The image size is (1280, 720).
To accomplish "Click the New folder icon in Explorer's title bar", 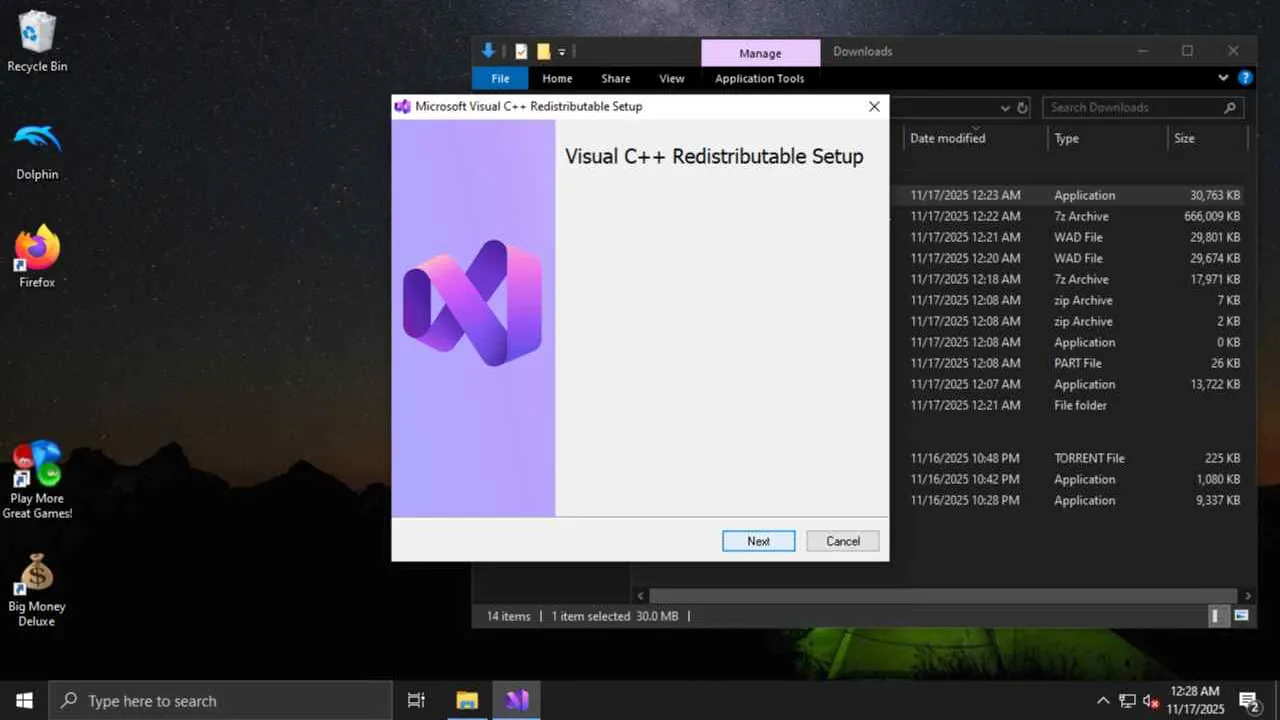I will [x=544, y=51].
